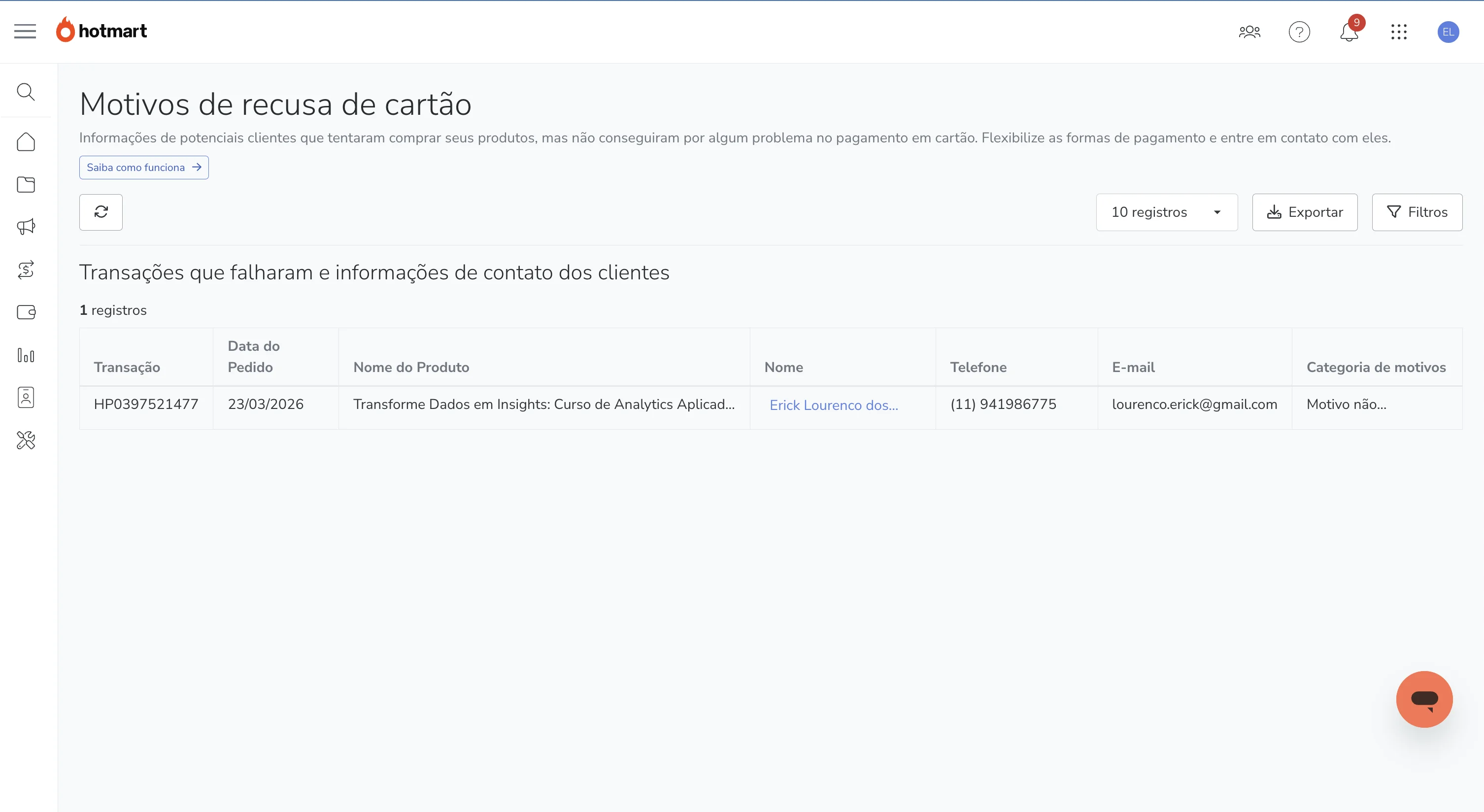Open the help question mark icon
This screenshot has width=1484, height=812.
pyautogui.click(x=1299, y=32)
